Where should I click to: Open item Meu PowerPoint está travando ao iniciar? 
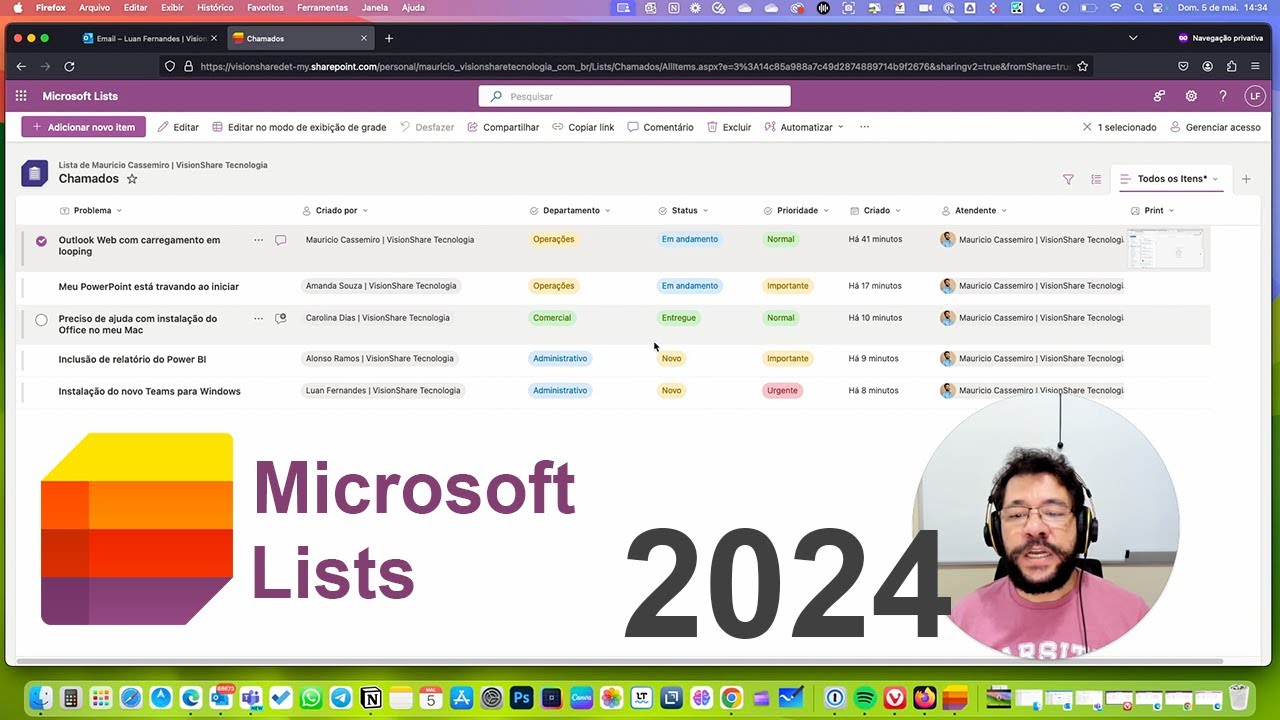tap(149, 287)
